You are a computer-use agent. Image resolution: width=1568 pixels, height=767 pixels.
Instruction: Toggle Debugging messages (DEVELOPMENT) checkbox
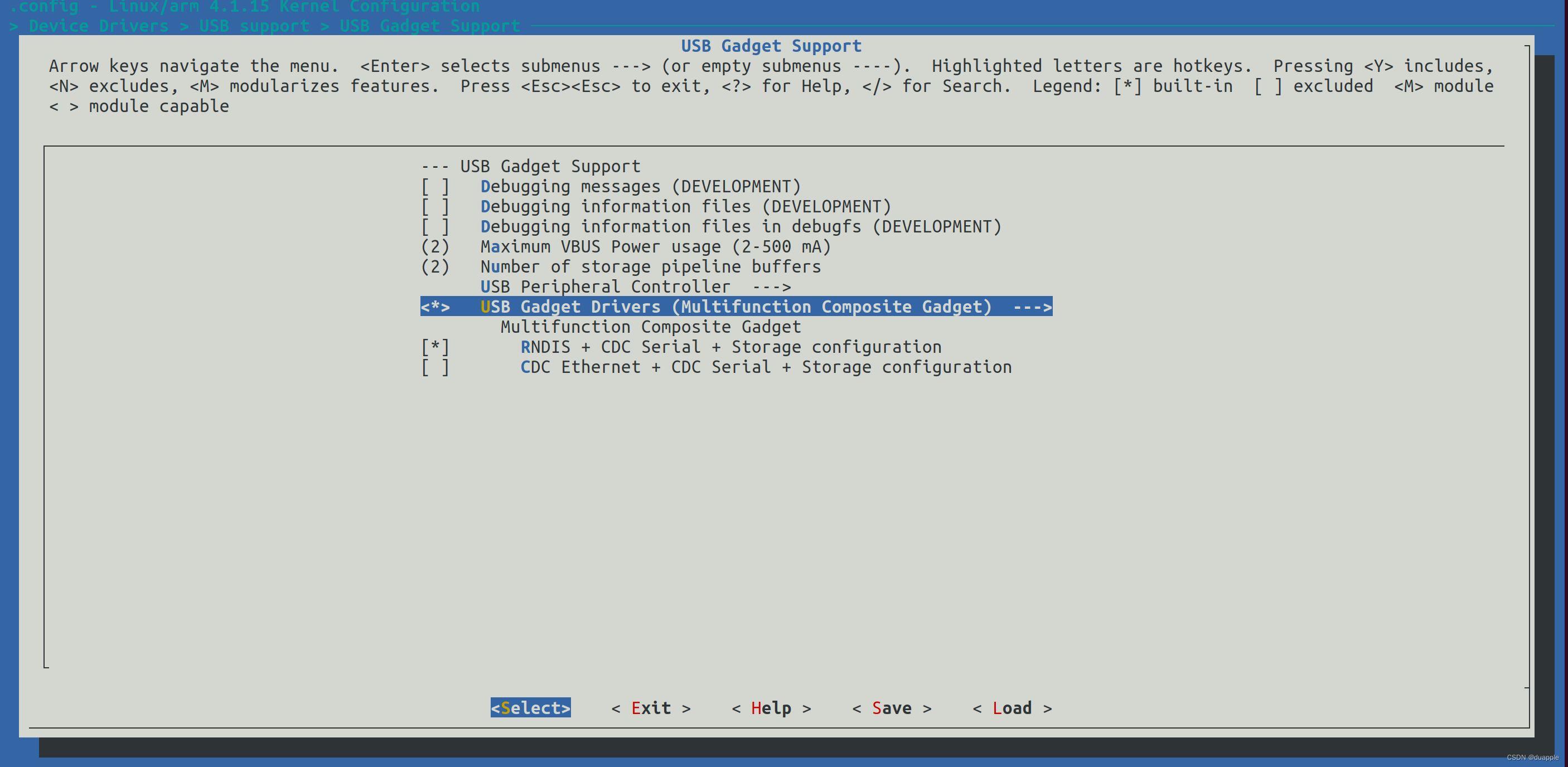click(x=435, y=187)
